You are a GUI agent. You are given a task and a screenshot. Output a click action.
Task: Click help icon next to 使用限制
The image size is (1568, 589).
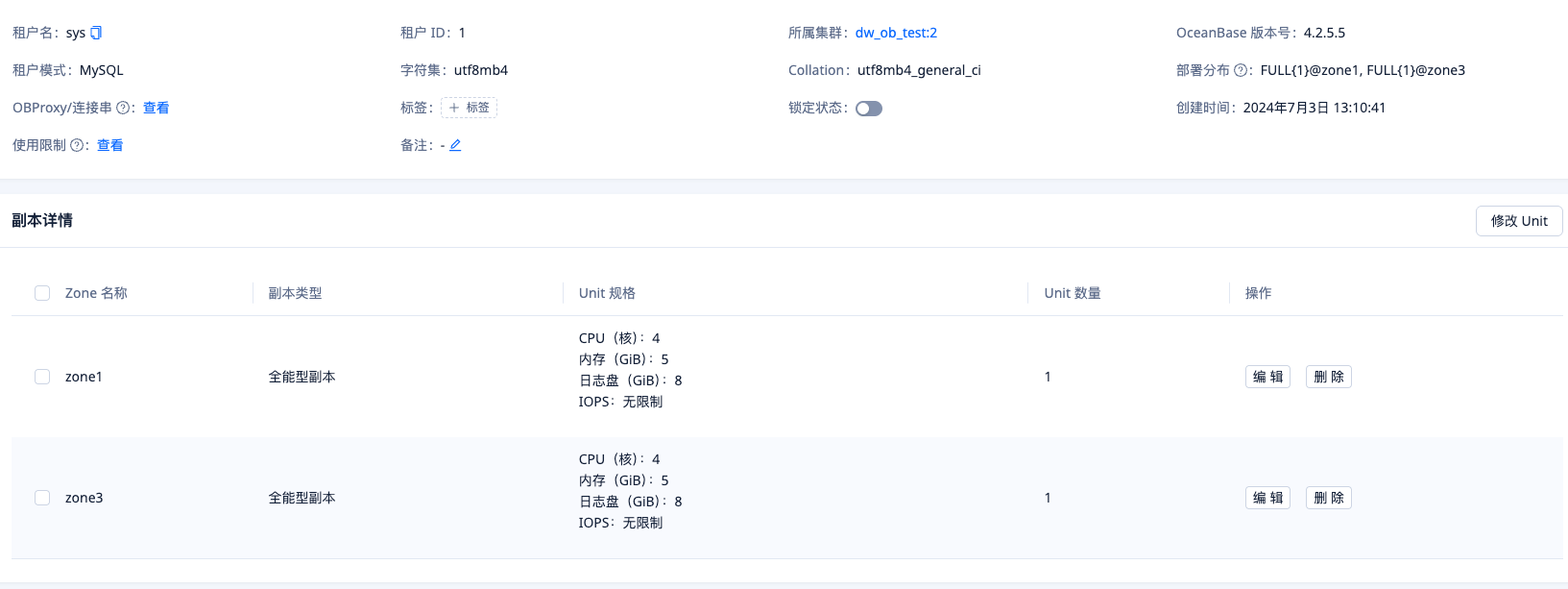77,145
